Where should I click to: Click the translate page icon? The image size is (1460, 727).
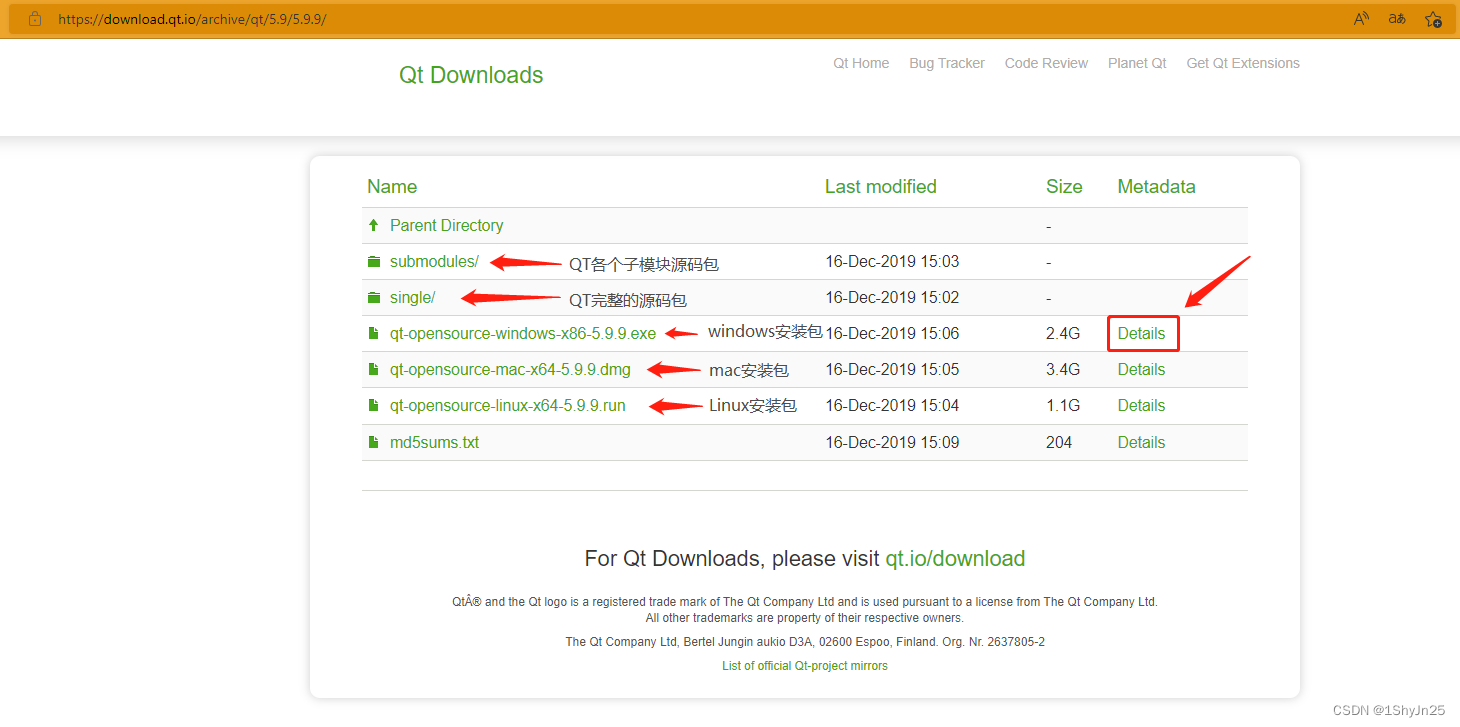(1397, 19)
